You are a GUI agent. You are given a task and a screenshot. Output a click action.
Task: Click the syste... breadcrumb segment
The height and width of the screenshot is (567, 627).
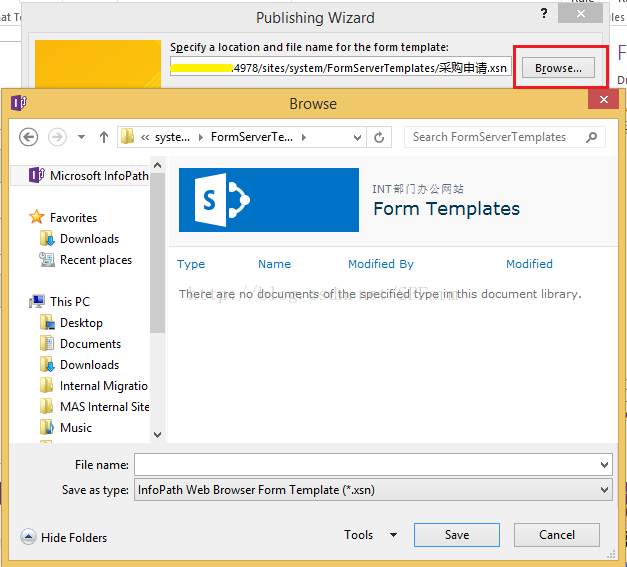(172, 137)
